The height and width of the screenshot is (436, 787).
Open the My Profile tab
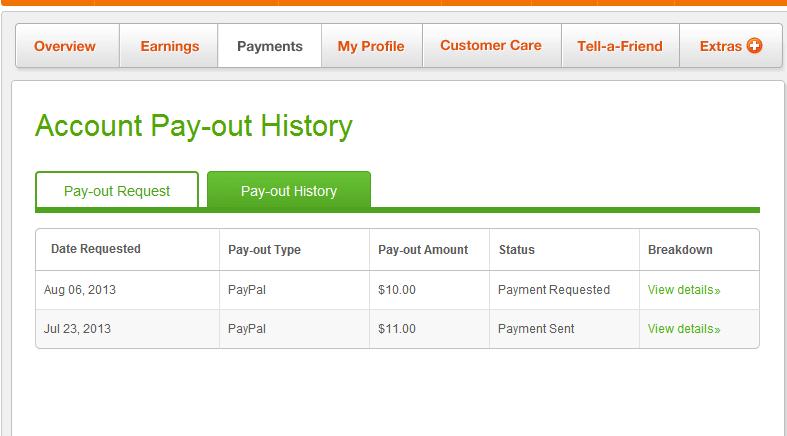(371, 46)
